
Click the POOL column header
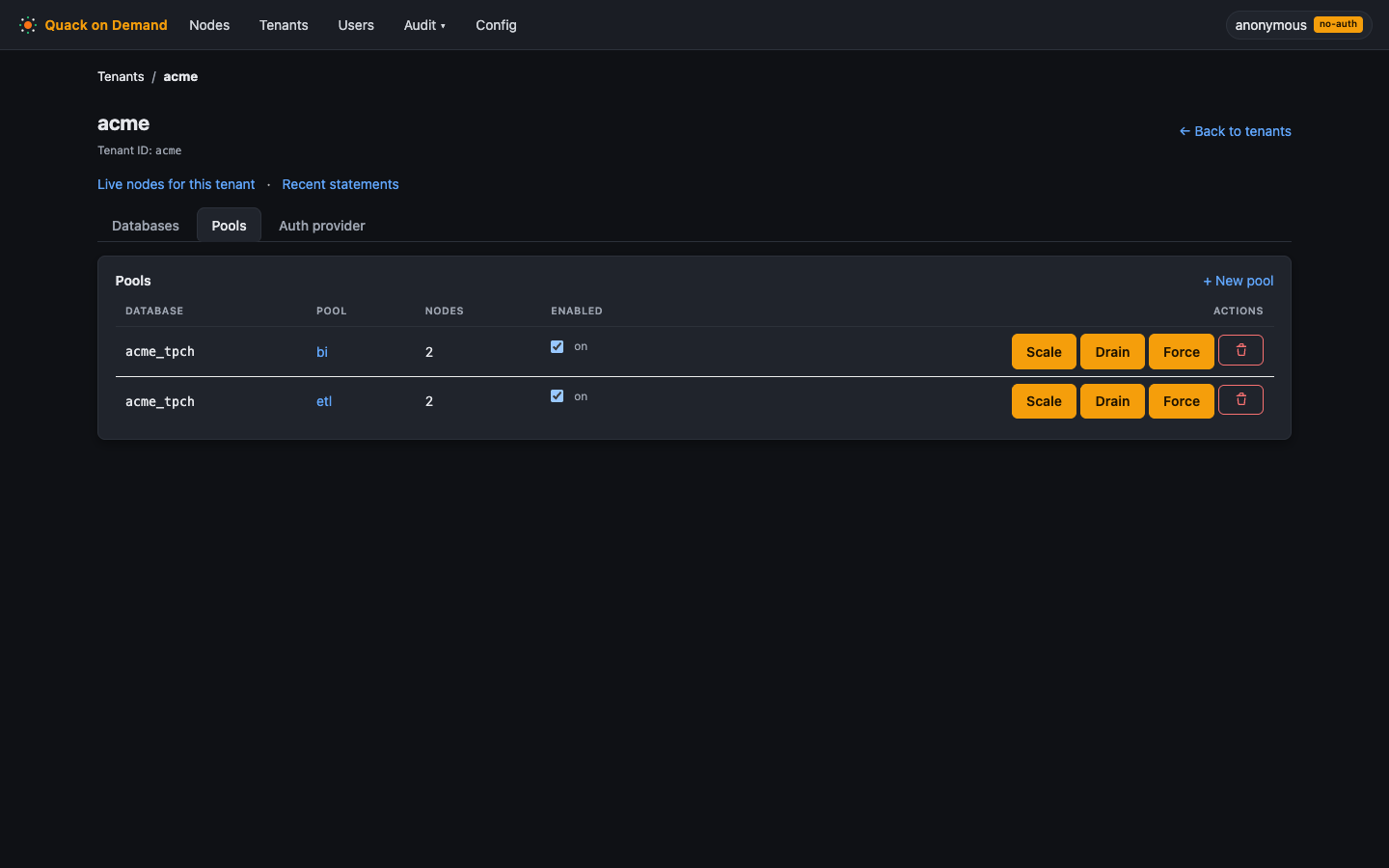tap(332, 311)
